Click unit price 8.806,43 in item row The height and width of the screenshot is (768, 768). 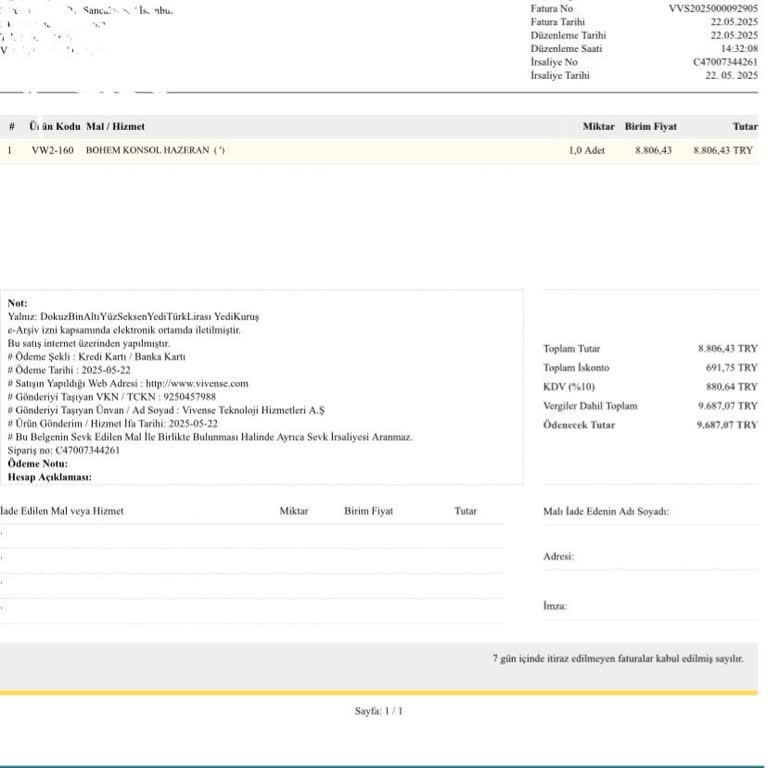click(x=653, y=150)
